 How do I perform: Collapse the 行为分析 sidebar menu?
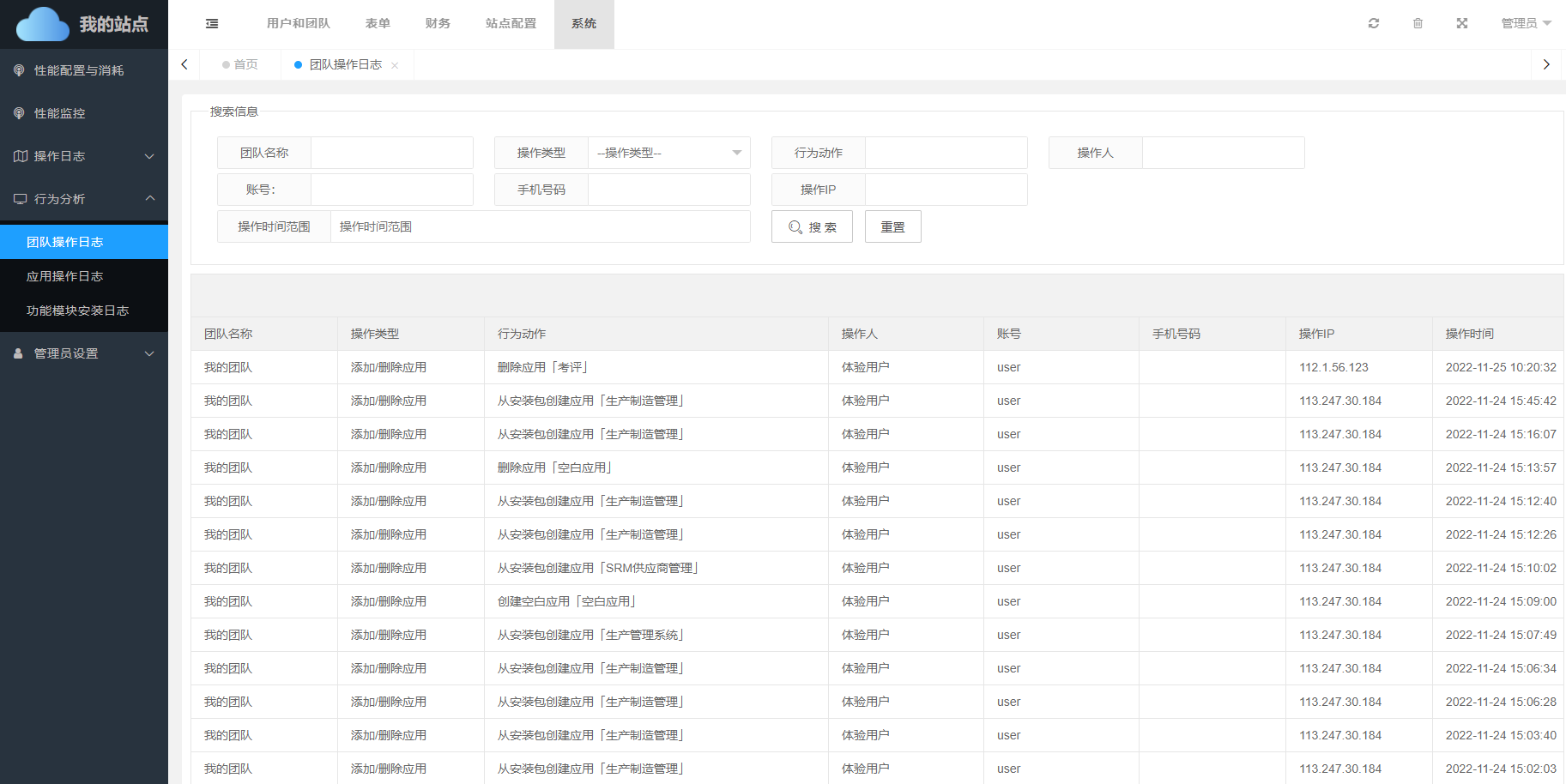coord(83,199)
